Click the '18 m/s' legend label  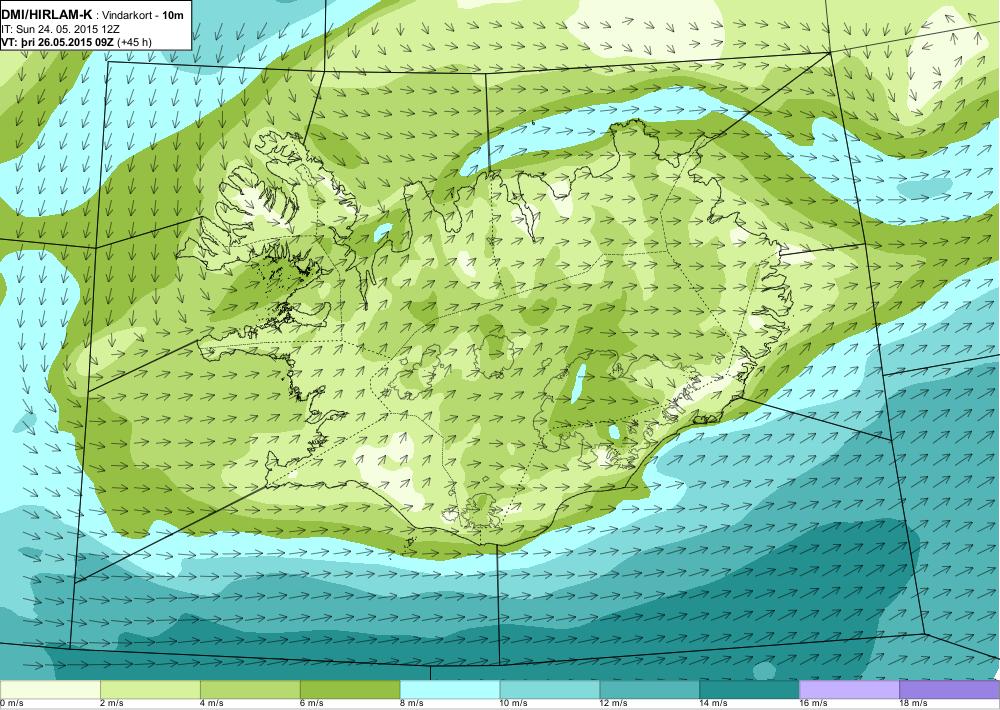pos(914,704)
